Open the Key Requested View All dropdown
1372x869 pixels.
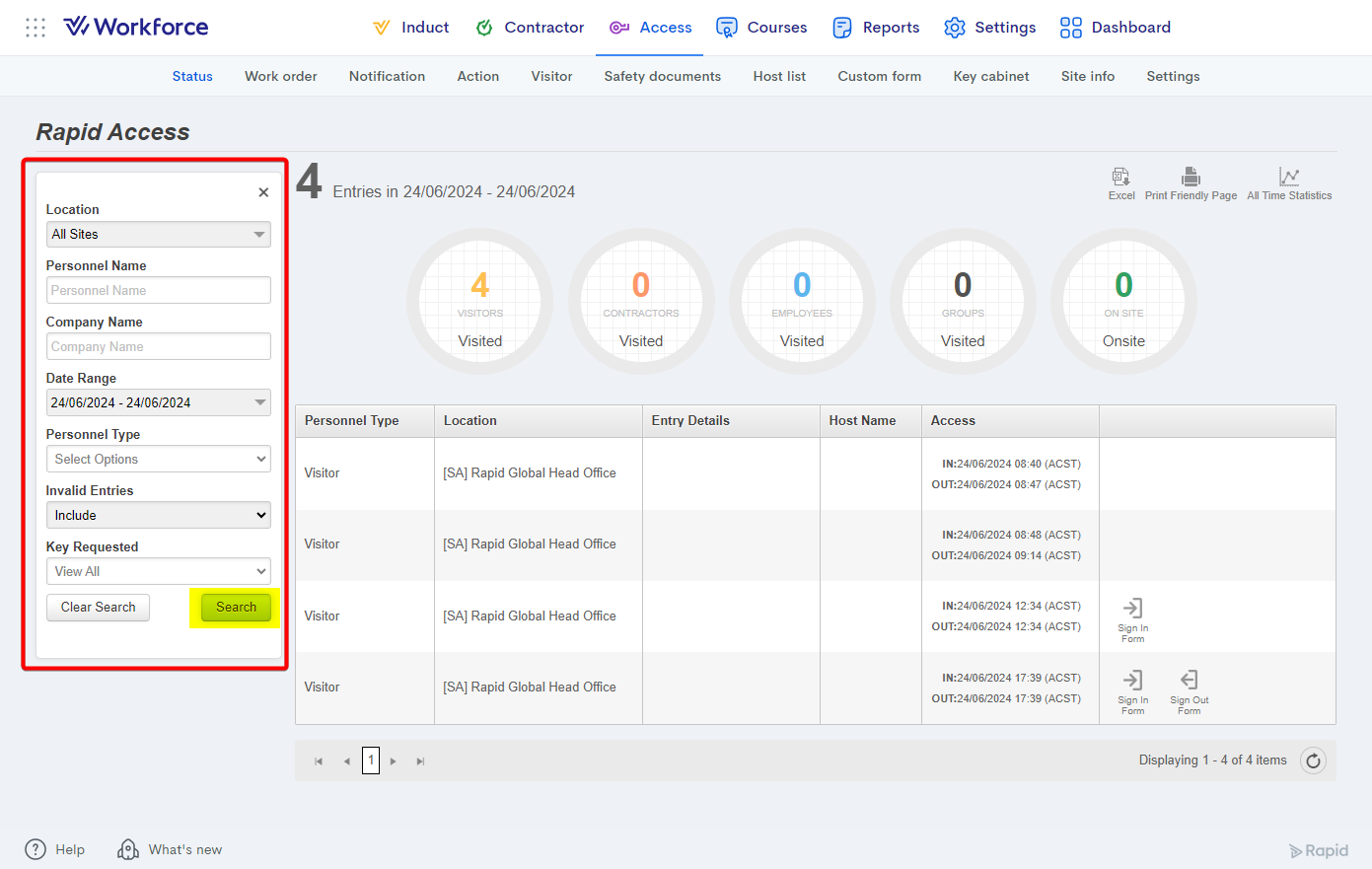click(x=159, y=571)
